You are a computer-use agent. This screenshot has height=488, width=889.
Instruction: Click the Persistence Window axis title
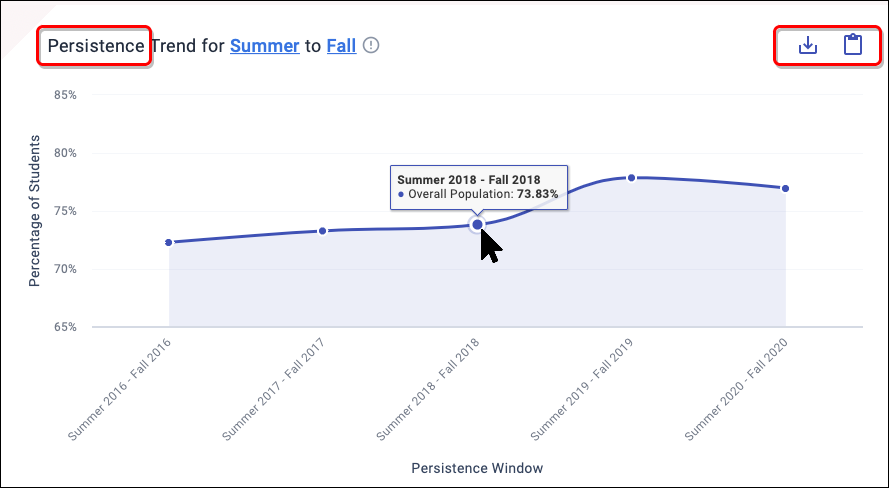[477, 467]
